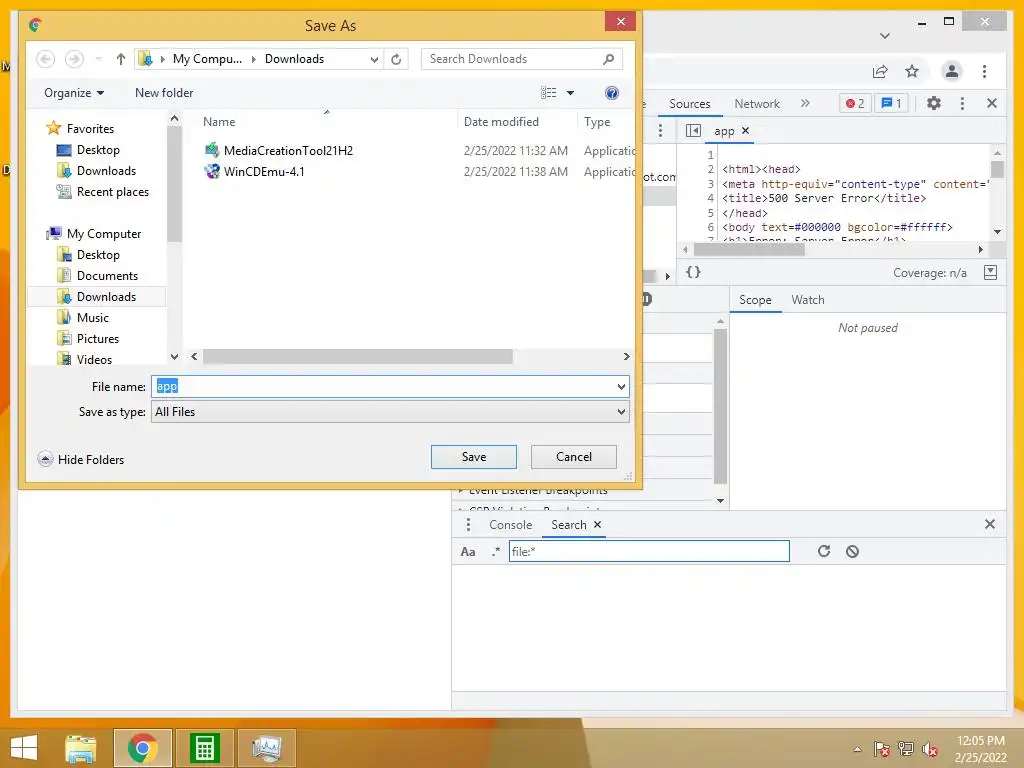Open the Organize menu
This screenshot has height=768, width=1024.
(x=74, y=93)
